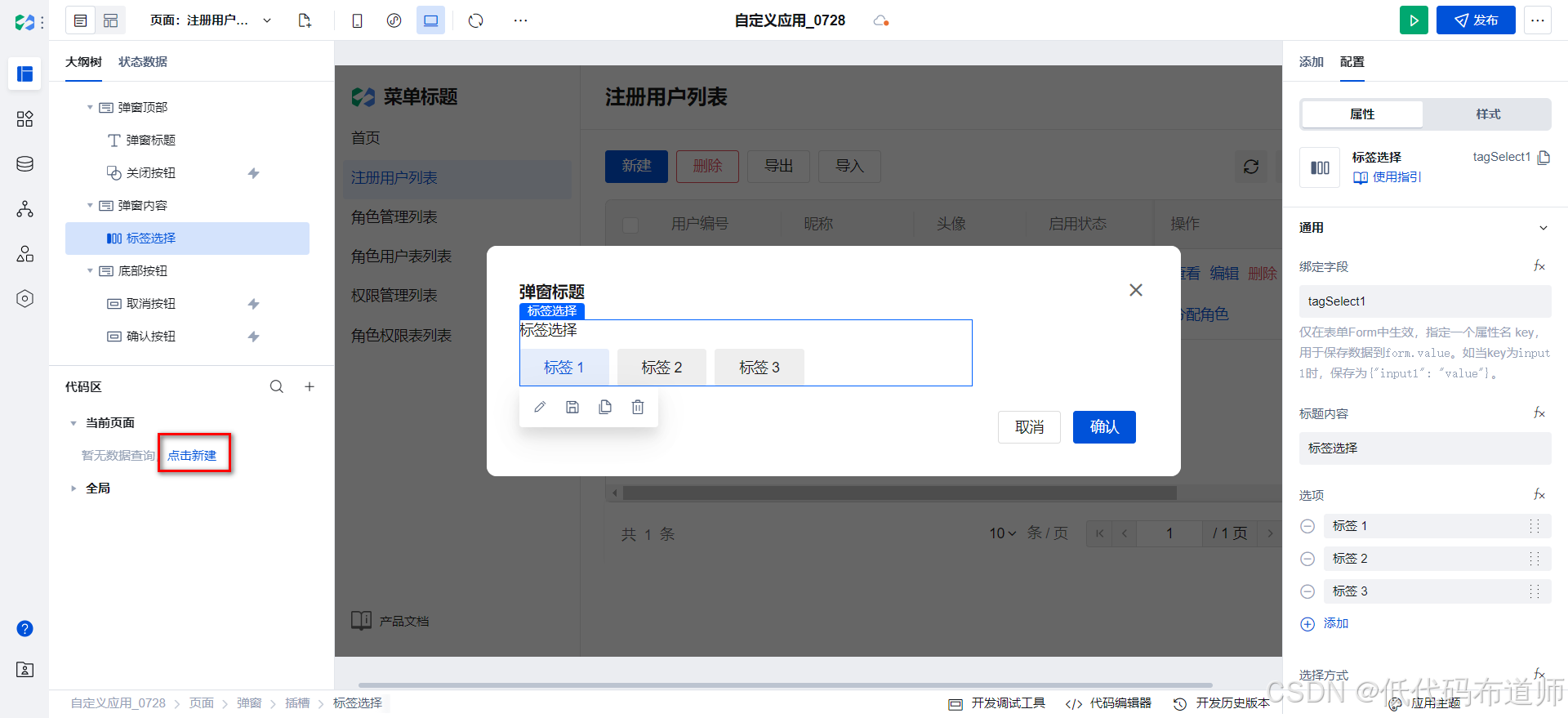The width and height of the screenshot is (1568, 718).
Task: Collapse the 当前页面 section
Action: pos(73,423)
